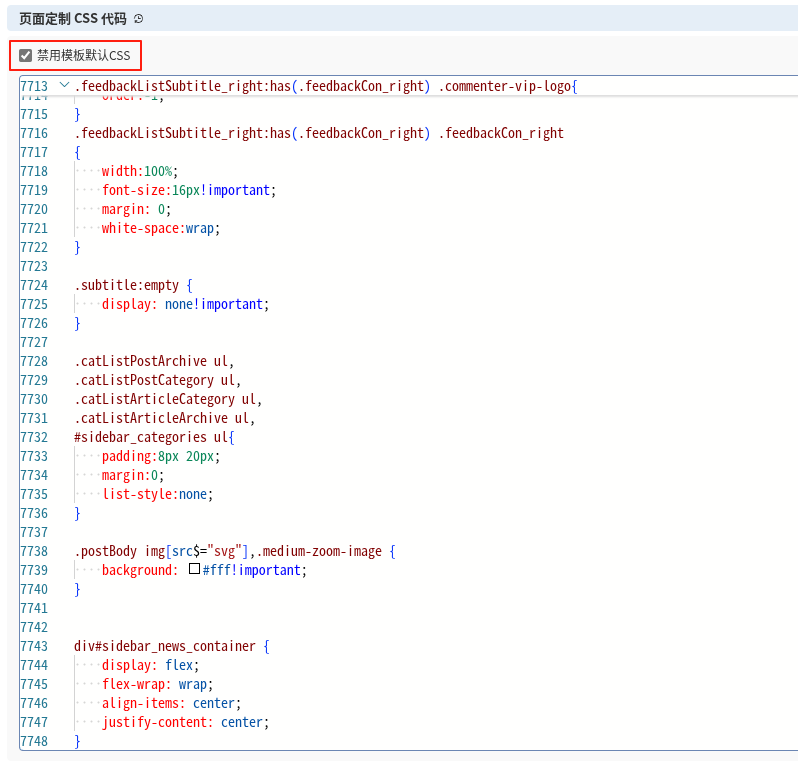Image resolution: width=798 pixels, height=763 pixels.
Task: Click line number 7743 in the gutter
Action: pyautogui.click(x=34, y=646)
